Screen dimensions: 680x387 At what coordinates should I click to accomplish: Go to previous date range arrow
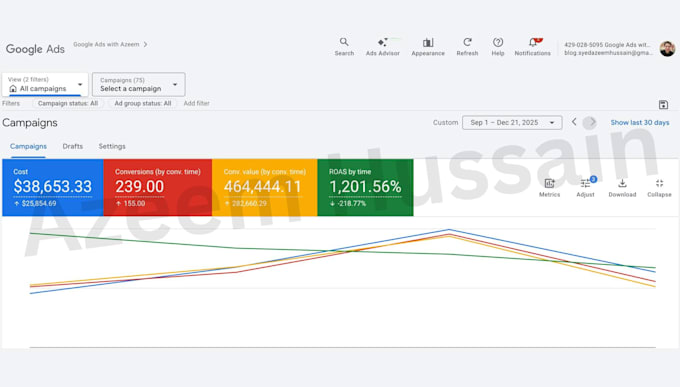[x=574, y=122]
